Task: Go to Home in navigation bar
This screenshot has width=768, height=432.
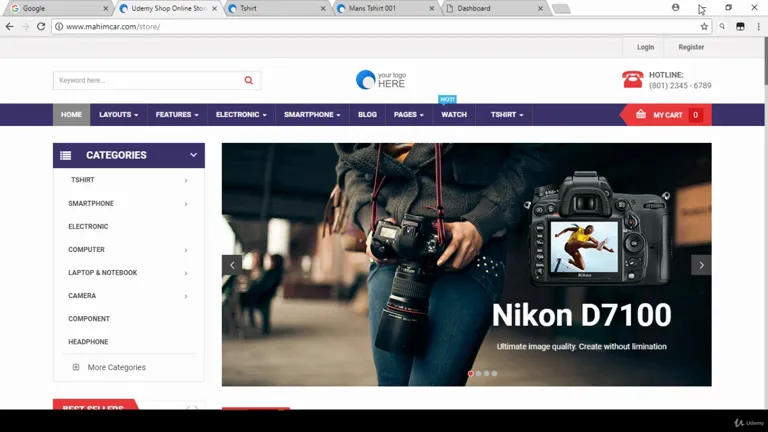Action: click(72, 115)
